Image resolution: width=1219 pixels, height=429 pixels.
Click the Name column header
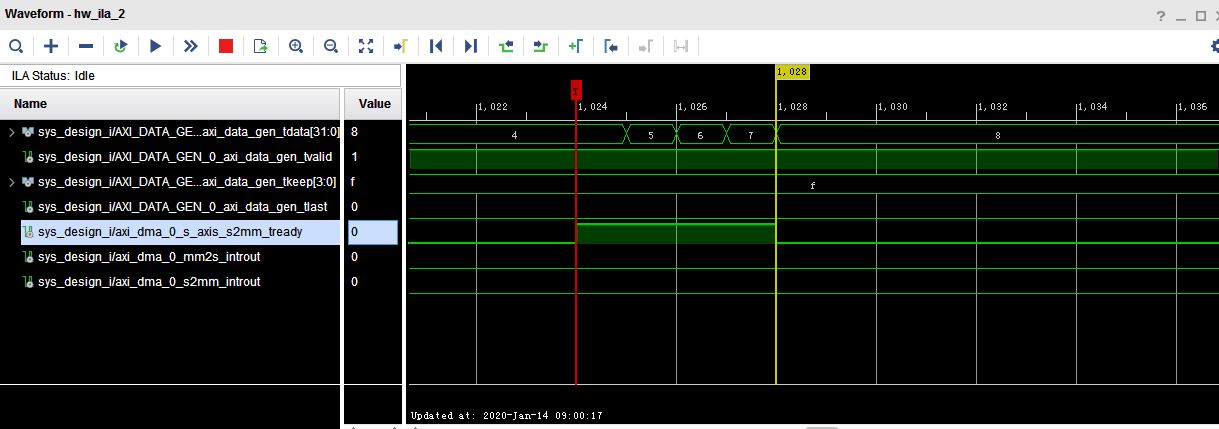click(170, 104)
